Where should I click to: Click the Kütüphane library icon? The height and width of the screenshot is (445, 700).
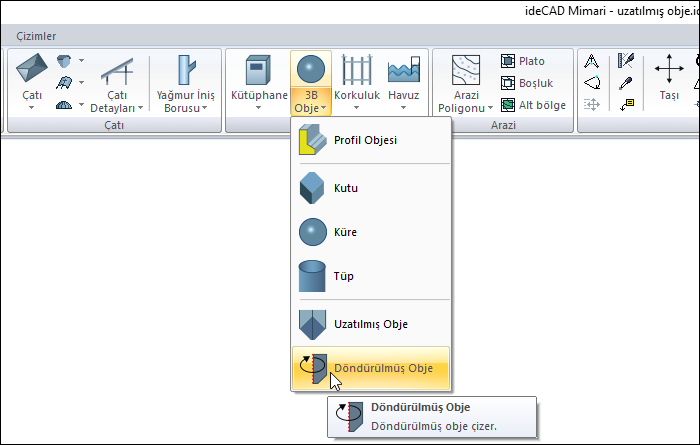(x=258, y=70)
